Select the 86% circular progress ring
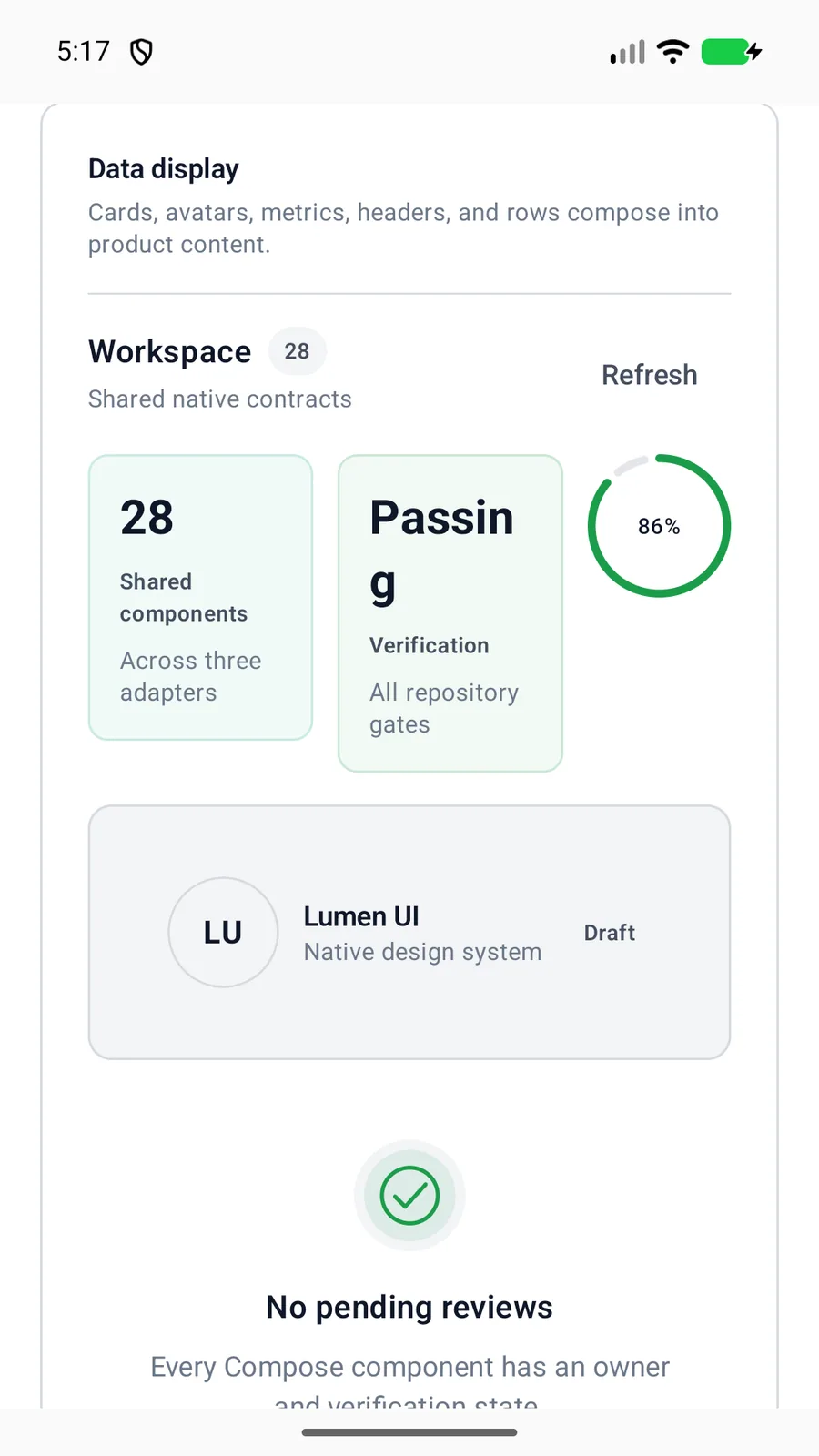Viewport: 819px width, 1456px height. (x=659, y=526)
